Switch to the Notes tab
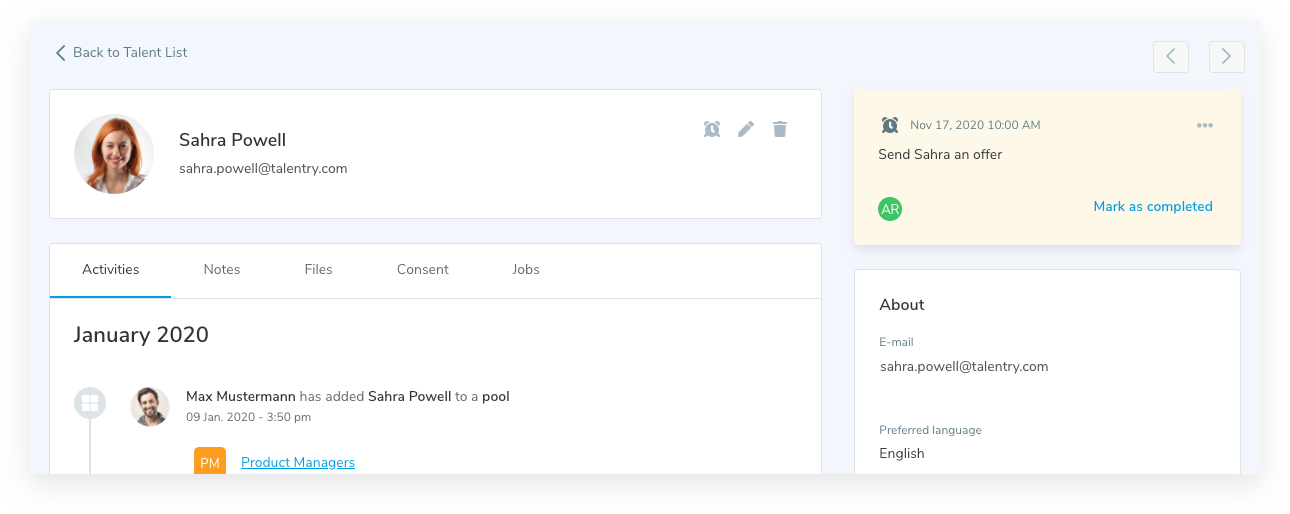The width and height of the screenshot is (1290, 514). (x=222, y=269)
